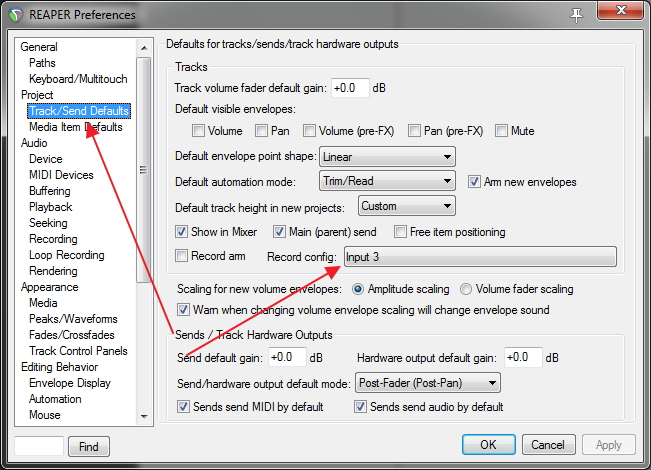Open the Mouse preferences page

tap(44, 415)
